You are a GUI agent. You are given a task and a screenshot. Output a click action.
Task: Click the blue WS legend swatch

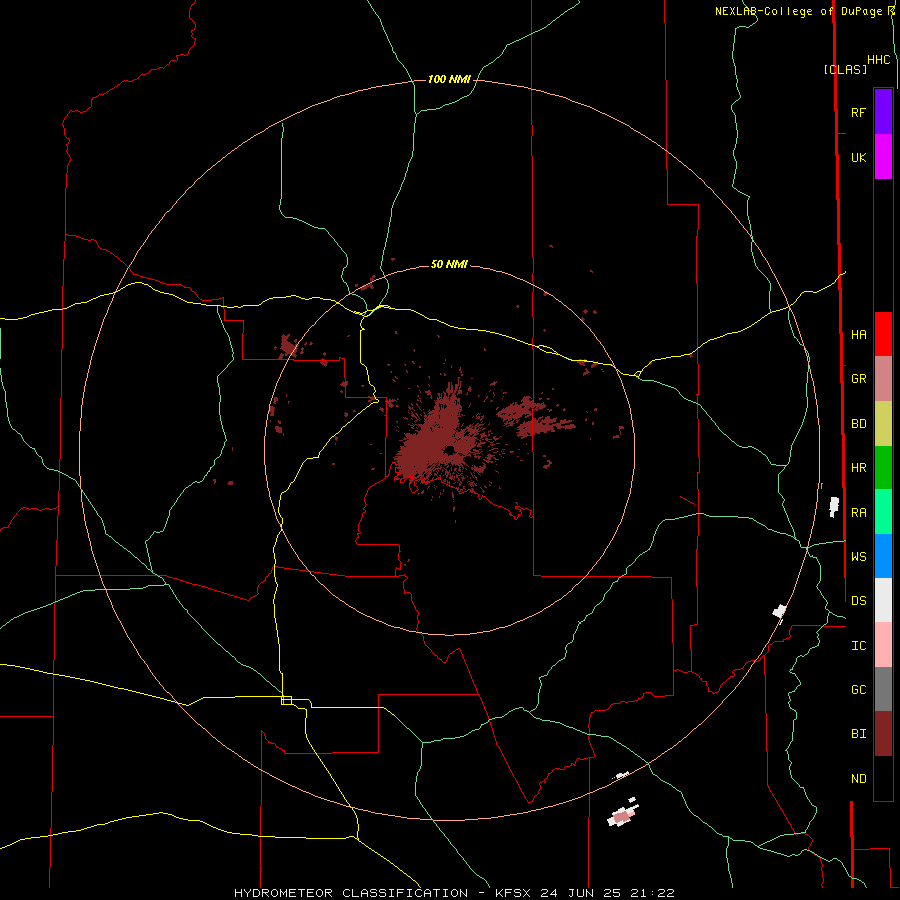coord(883,556)
